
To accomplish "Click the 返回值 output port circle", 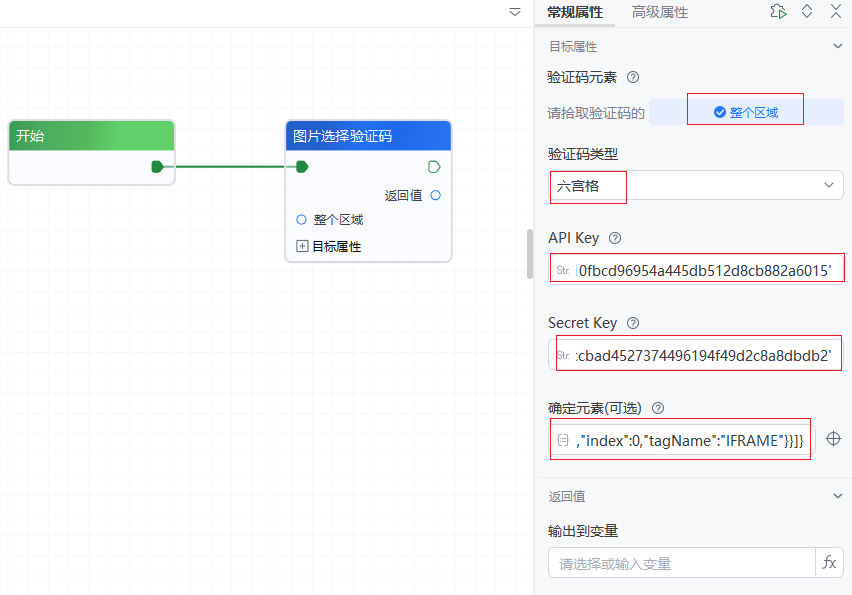I will 435,195.
